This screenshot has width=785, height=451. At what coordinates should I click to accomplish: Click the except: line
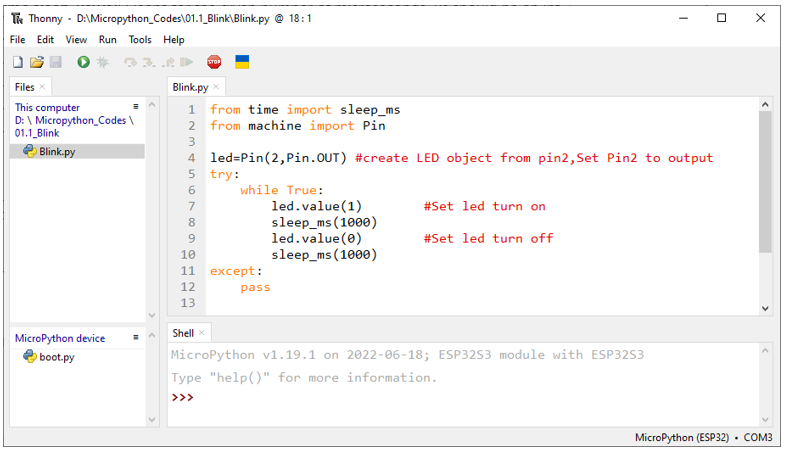pos(236,271)
